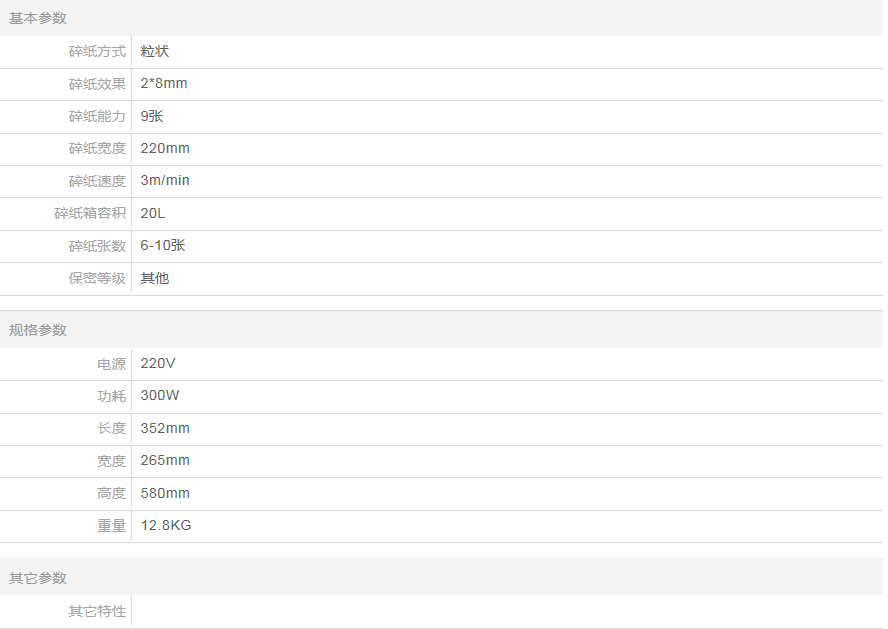Click the 300W power consumption value
The image size is (888, 629).
160,395
